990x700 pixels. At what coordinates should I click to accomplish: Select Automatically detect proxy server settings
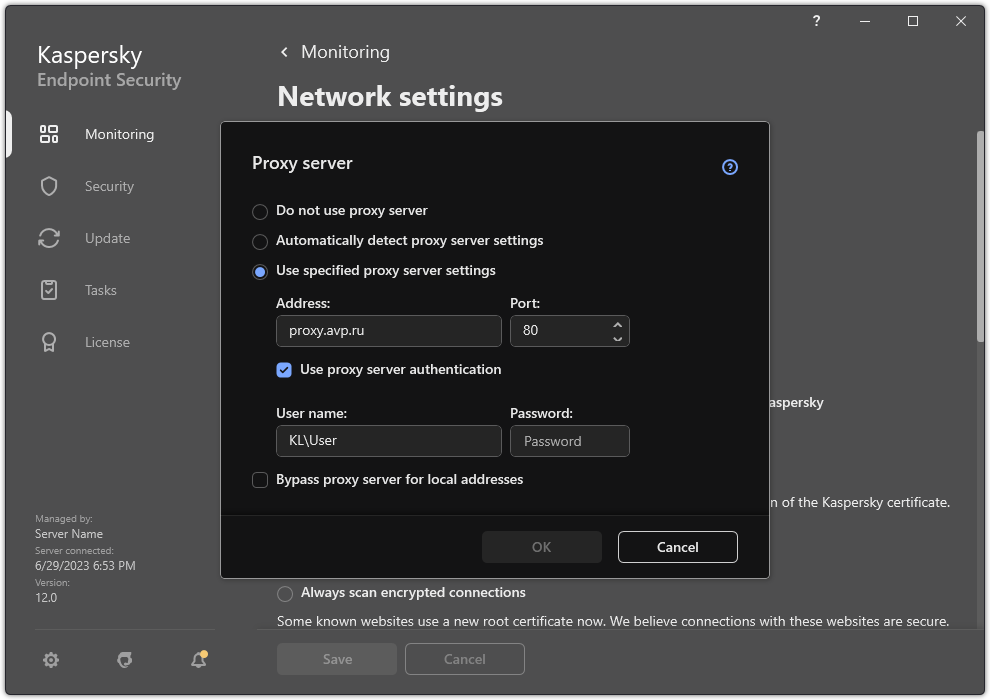(260, 241)
